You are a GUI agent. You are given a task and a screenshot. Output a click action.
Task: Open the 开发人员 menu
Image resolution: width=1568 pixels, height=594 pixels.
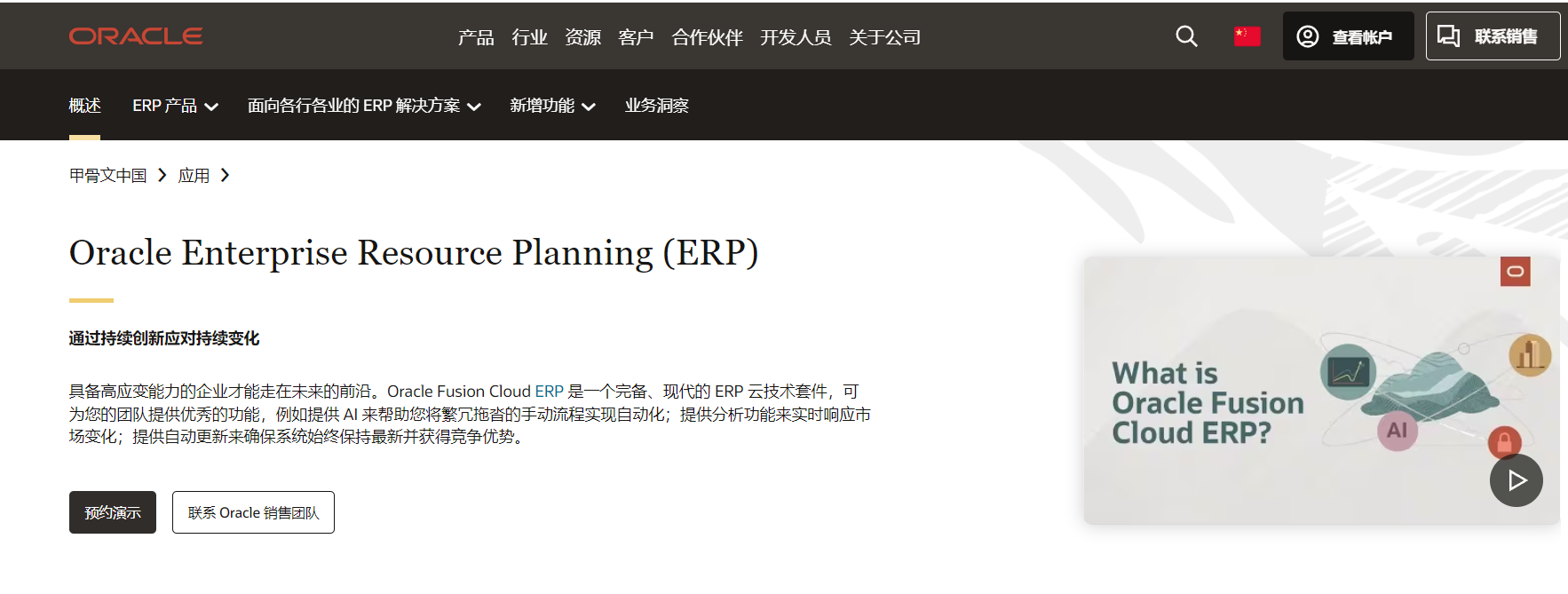pos(796,37)
